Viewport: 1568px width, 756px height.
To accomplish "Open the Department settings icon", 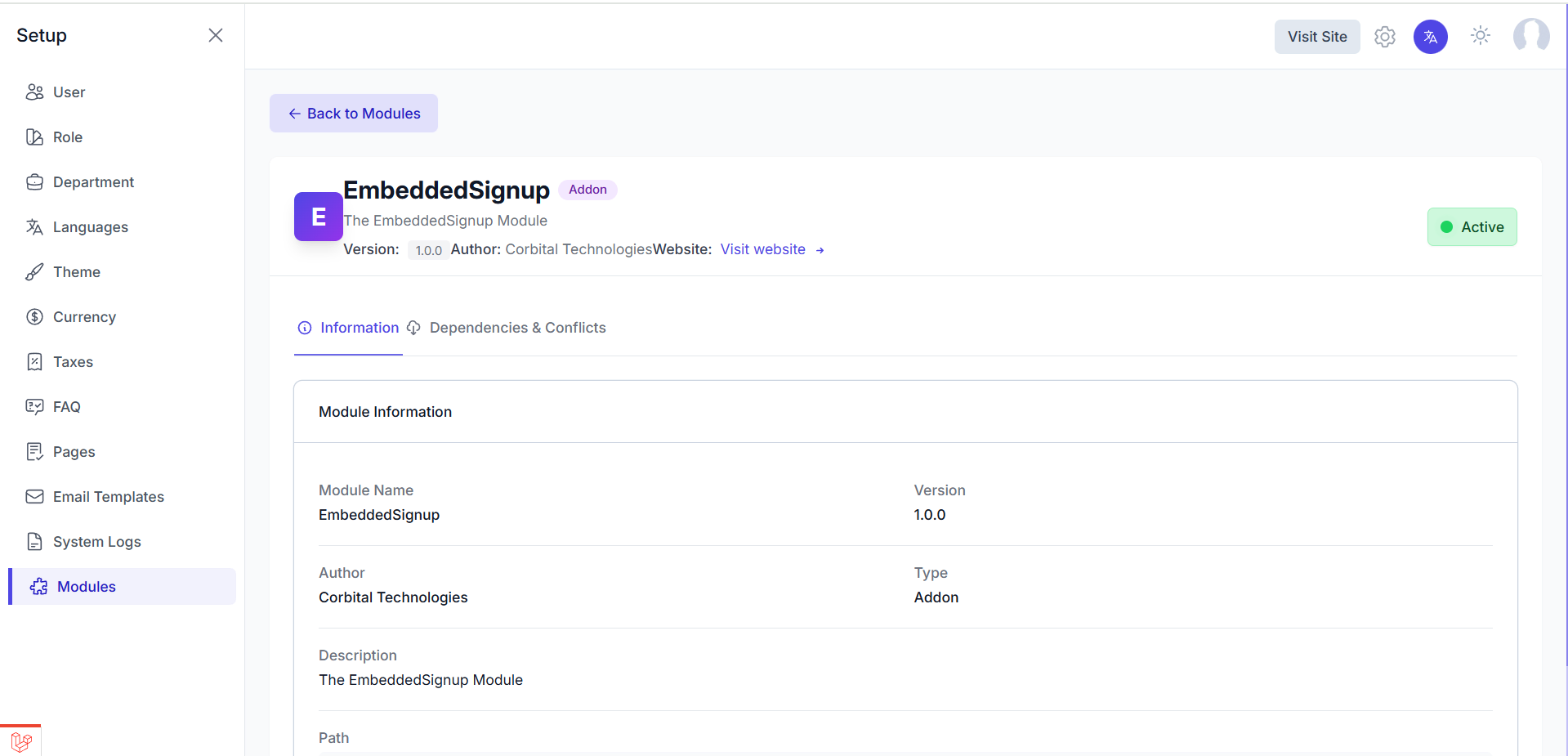I will point(34,181).
